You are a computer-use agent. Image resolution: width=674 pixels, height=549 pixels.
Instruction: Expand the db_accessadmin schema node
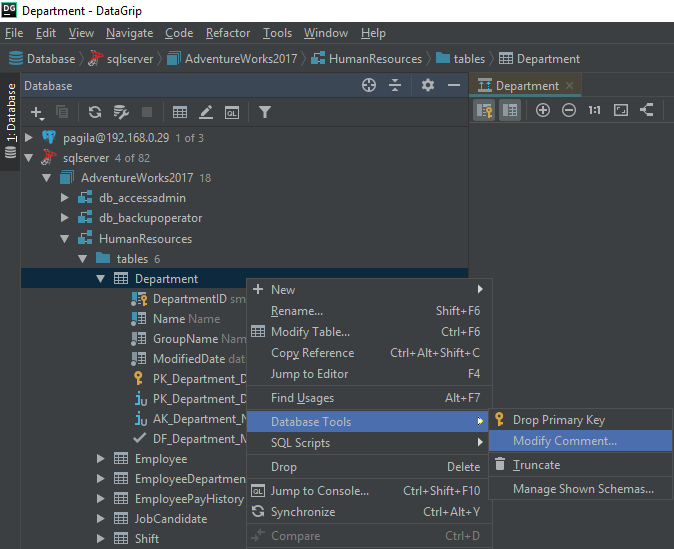coord(65,198)
